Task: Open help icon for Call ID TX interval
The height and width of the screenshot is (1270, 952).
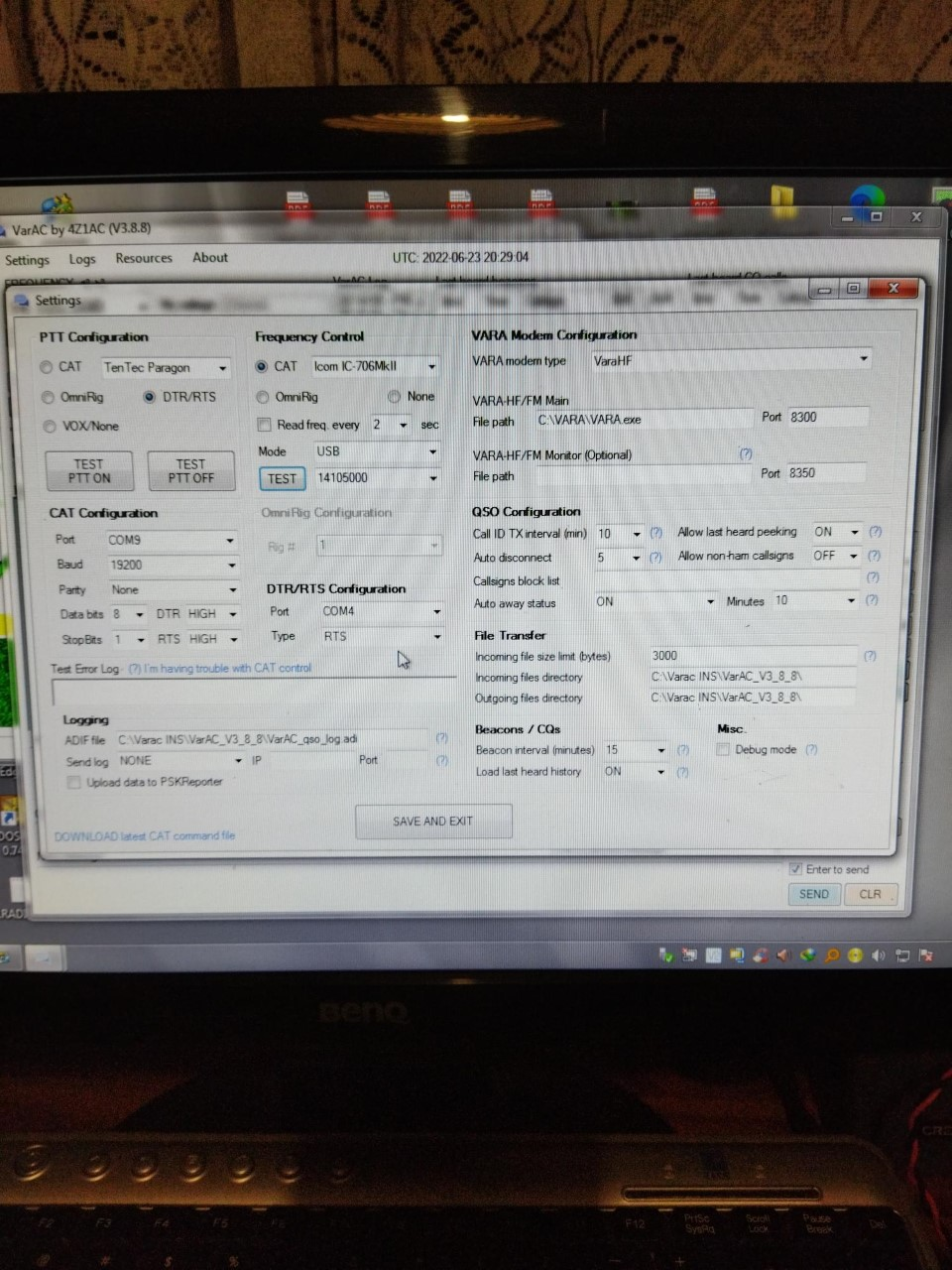Action: tap(655, 533)
